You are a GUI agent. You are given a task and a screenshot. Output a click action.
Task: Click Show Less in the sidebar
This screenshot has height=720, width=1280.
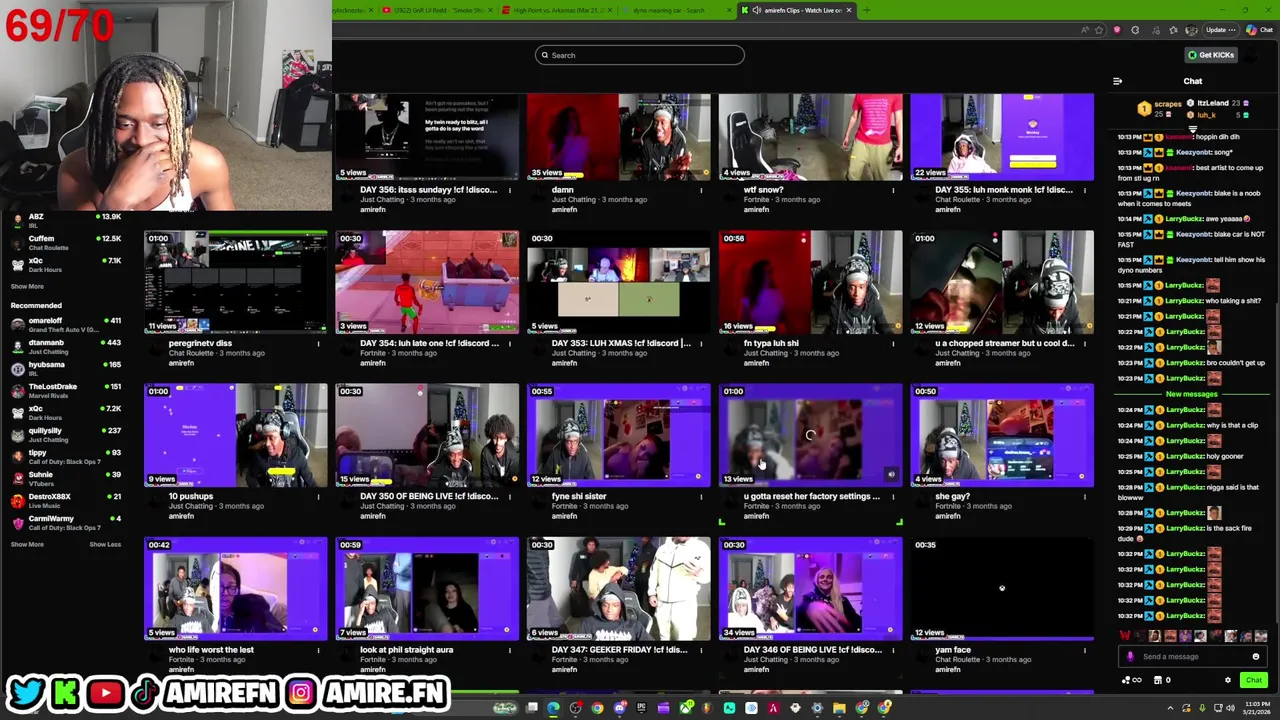105,544
